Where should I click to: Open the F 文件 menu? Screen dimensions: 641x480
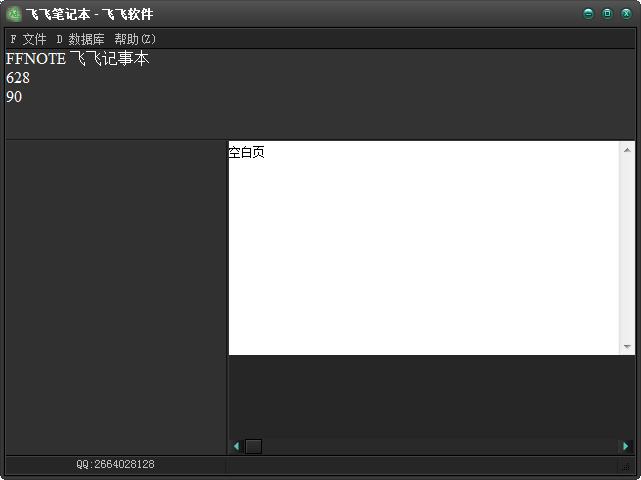click(x=28, y=39)
